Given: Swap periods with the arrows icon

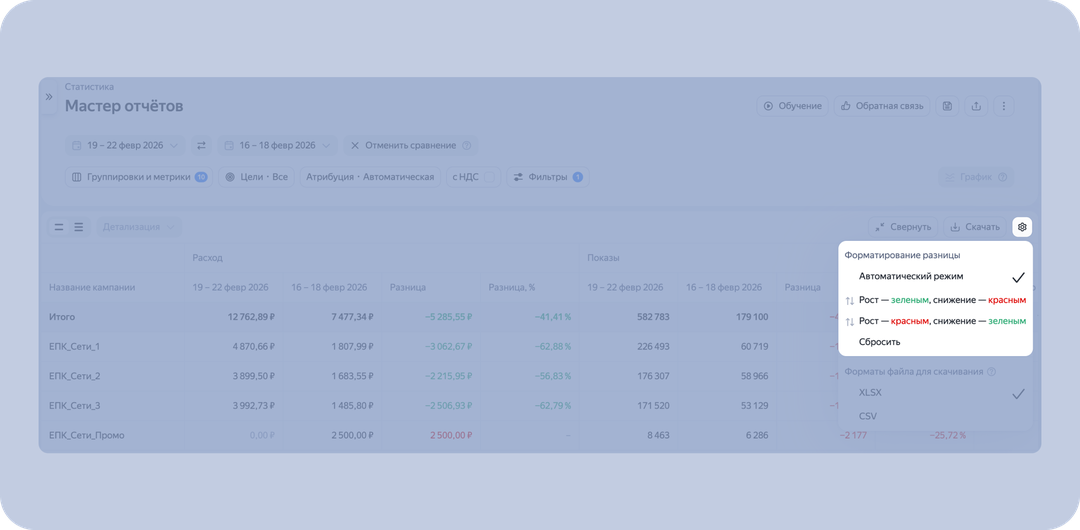Looking at the screenshot, I should point(201,145).
